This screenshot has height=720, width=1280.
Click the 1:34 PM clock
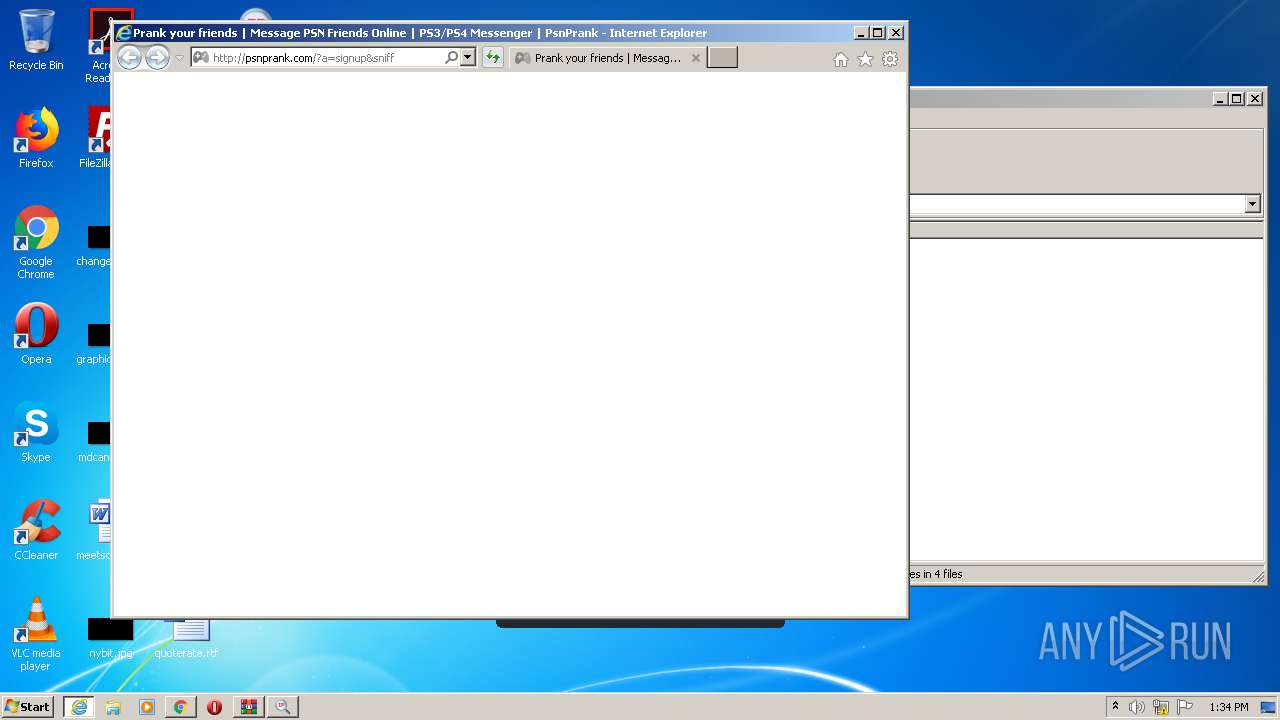pos(1228,707)
